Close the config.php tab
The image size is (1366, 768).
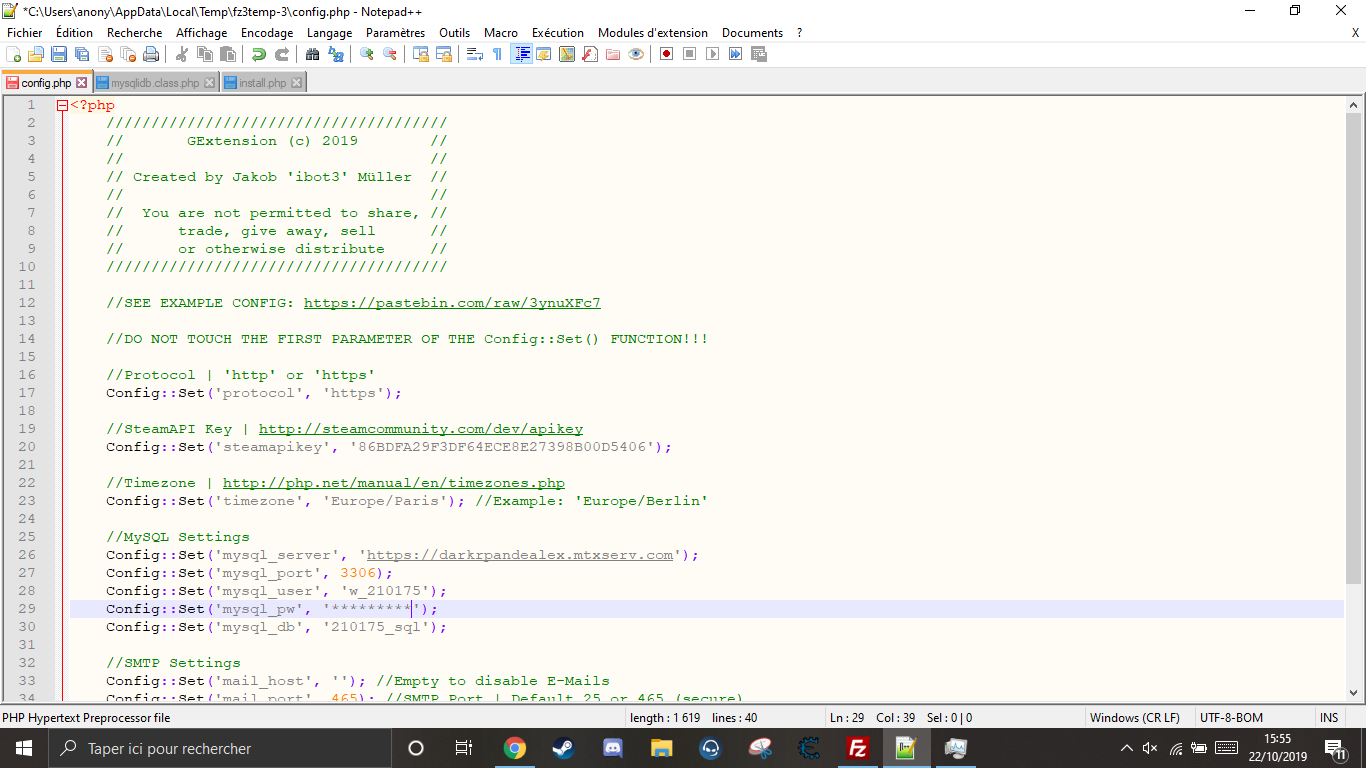click(x=82, y=83)
